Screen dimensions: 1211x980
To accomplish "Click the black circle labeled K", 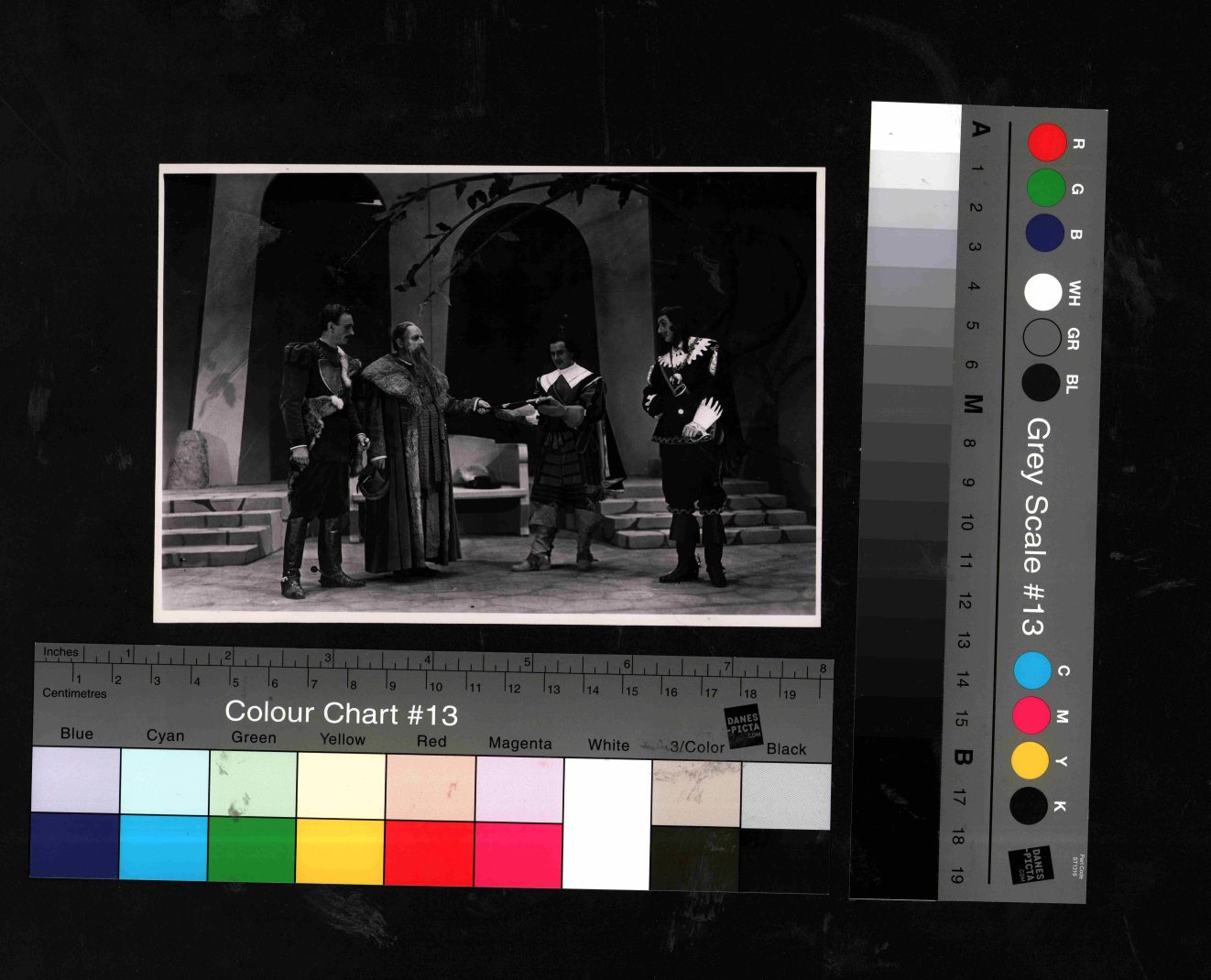I will [x=1028, y=805].
